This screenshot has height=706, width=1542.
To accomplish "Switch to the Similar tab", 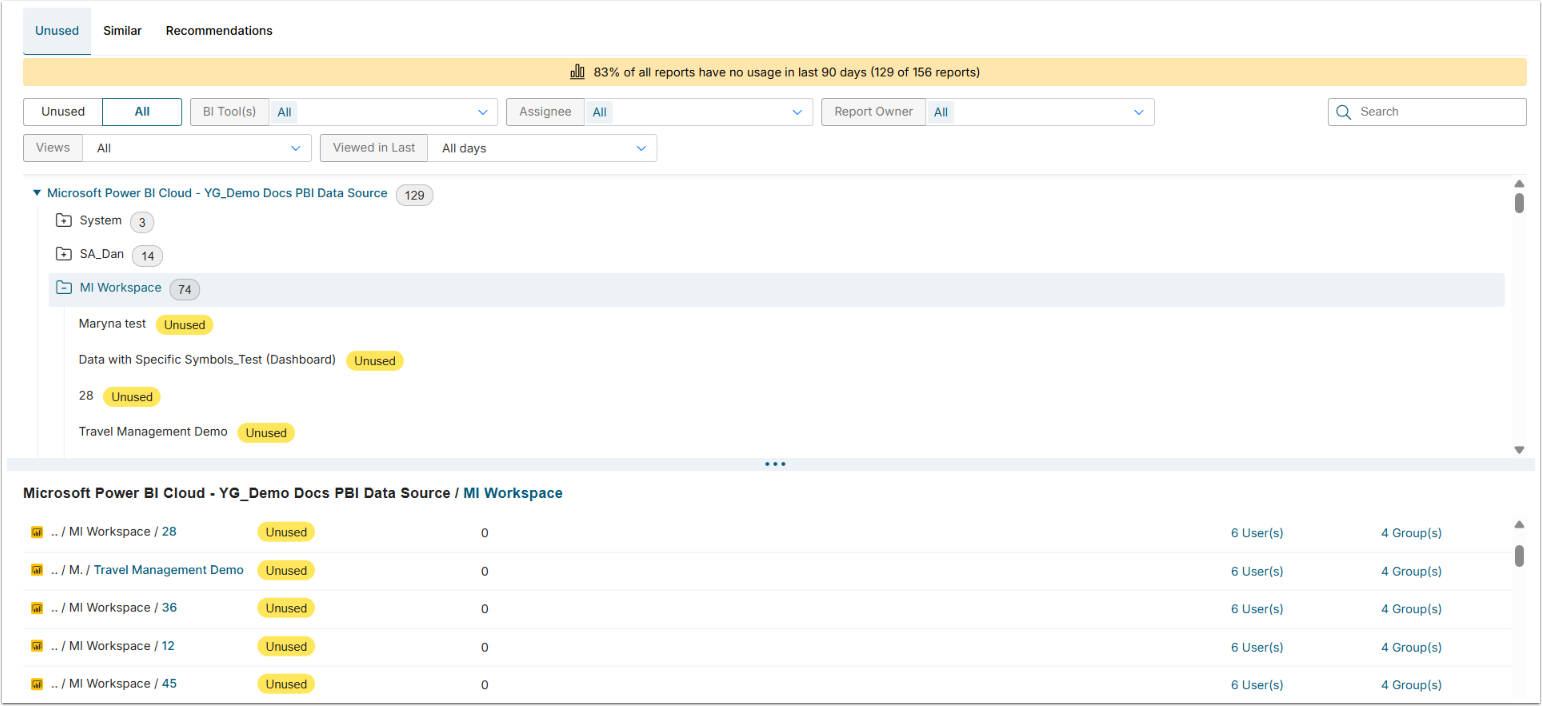I will point(122,31).
